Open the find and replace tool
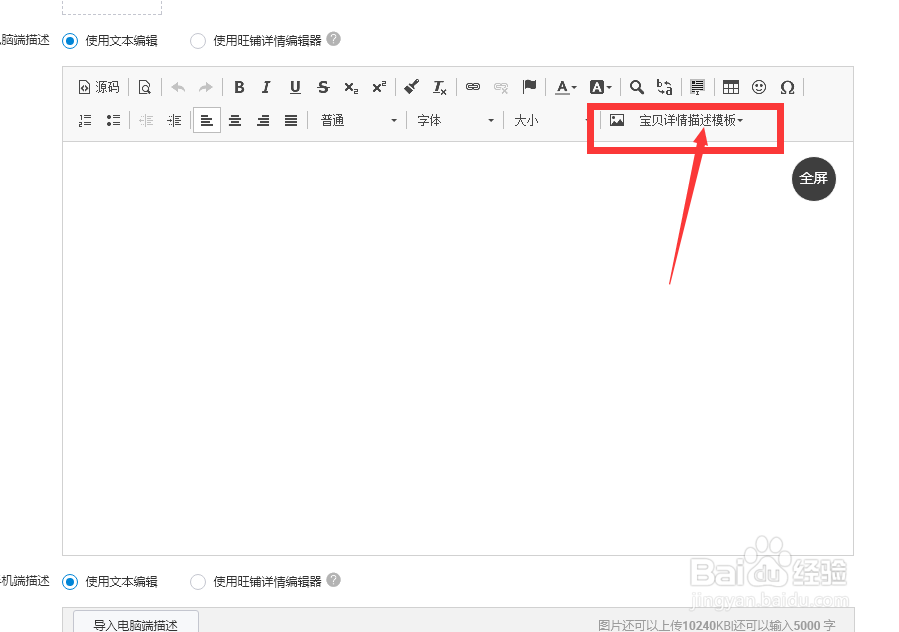The width and height of the screenshot is (899, 632). coord(665,87)
